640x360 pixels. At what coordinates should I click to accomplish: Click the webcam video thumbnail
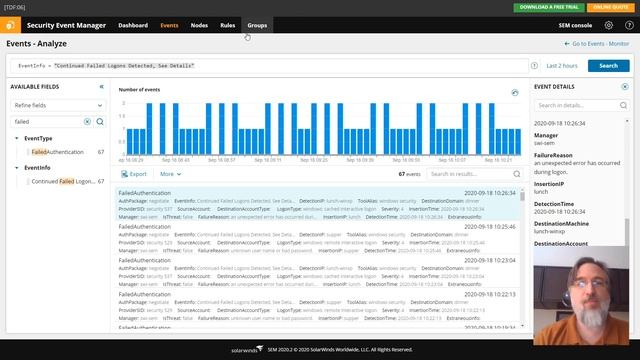tap(581, 296)
